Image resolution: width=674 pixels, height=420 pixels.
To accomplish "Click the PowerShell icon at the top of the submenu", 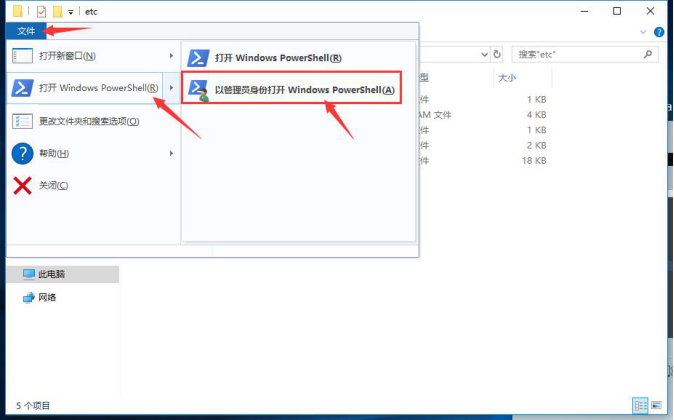I will click(198, 58).
